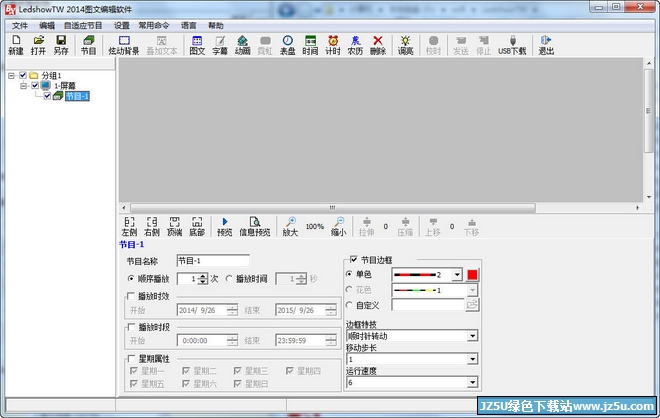Zoom in with 放大 magnifier
This screenshot has height=418, width=660.
point(290,226)
